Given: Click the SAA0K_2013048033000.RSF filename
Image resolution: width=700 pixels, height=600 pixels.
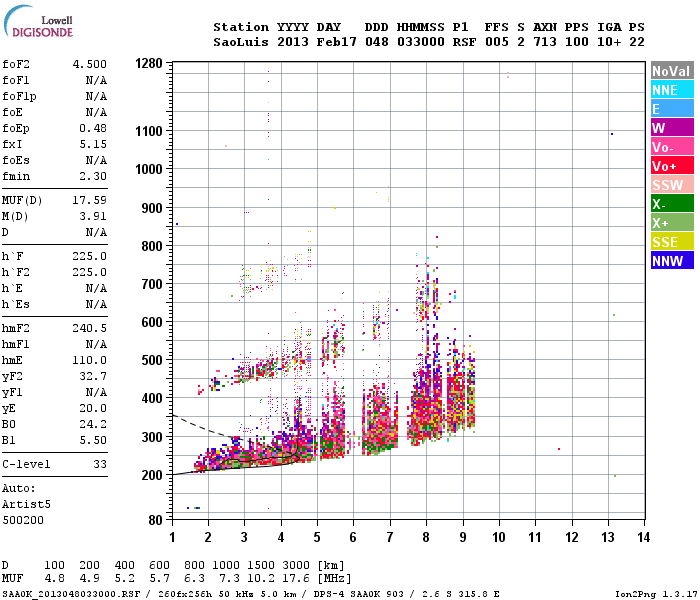Looking at the screenshot, I should (x=71, y=594).
